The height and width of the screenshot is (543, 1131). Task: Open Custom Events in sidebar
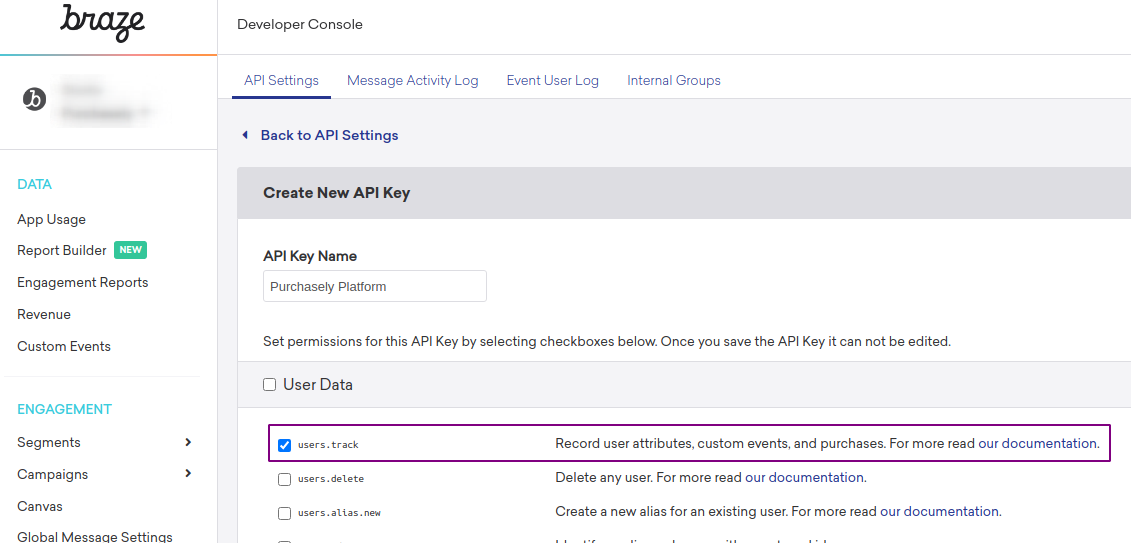(x=64, y=346)
